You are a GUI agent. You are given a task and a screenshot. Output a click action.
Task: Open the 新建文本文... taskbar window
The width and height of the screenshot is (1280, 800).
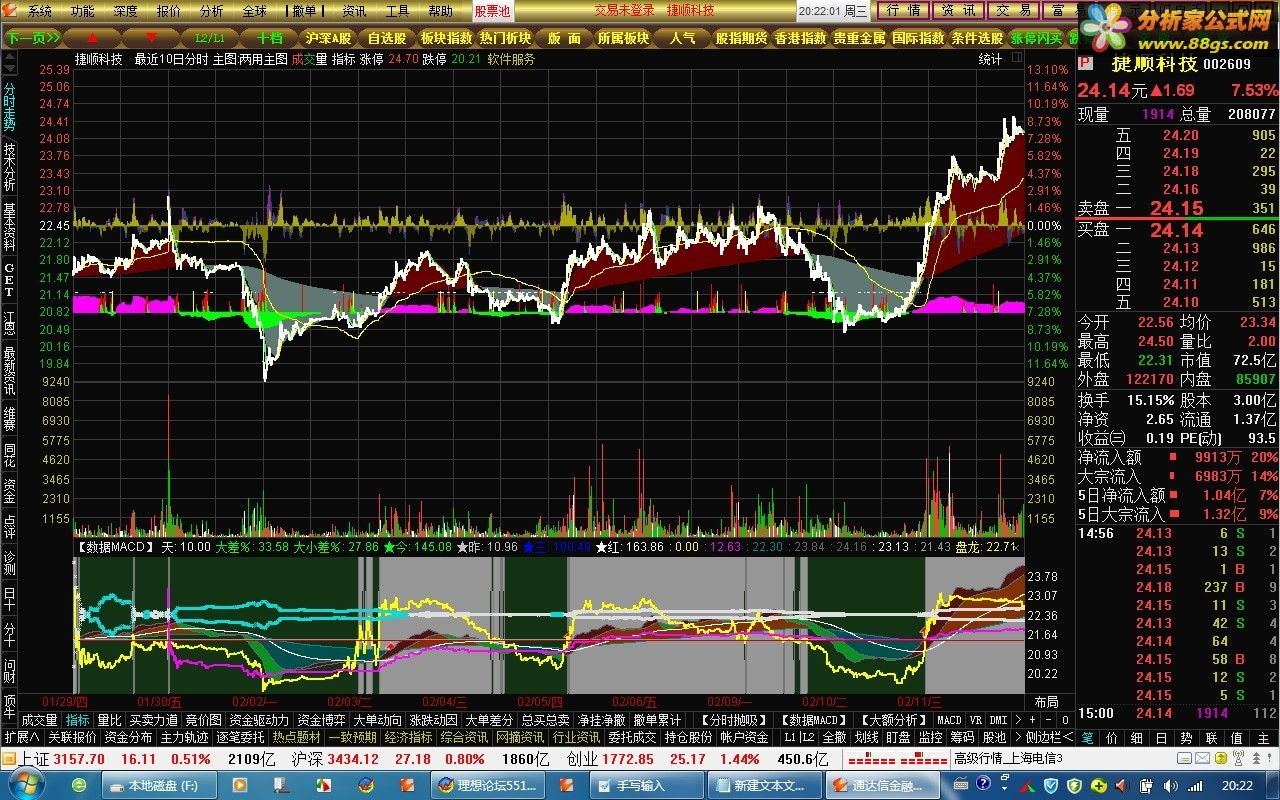[x=765, y=786]
